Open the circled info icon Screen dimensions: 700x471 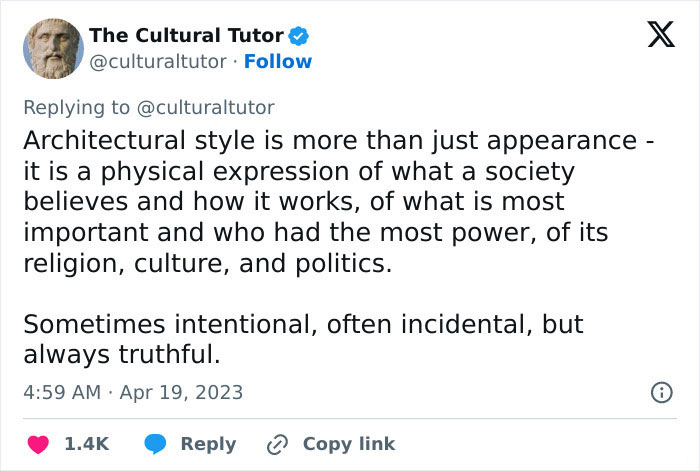pos(662,393)
